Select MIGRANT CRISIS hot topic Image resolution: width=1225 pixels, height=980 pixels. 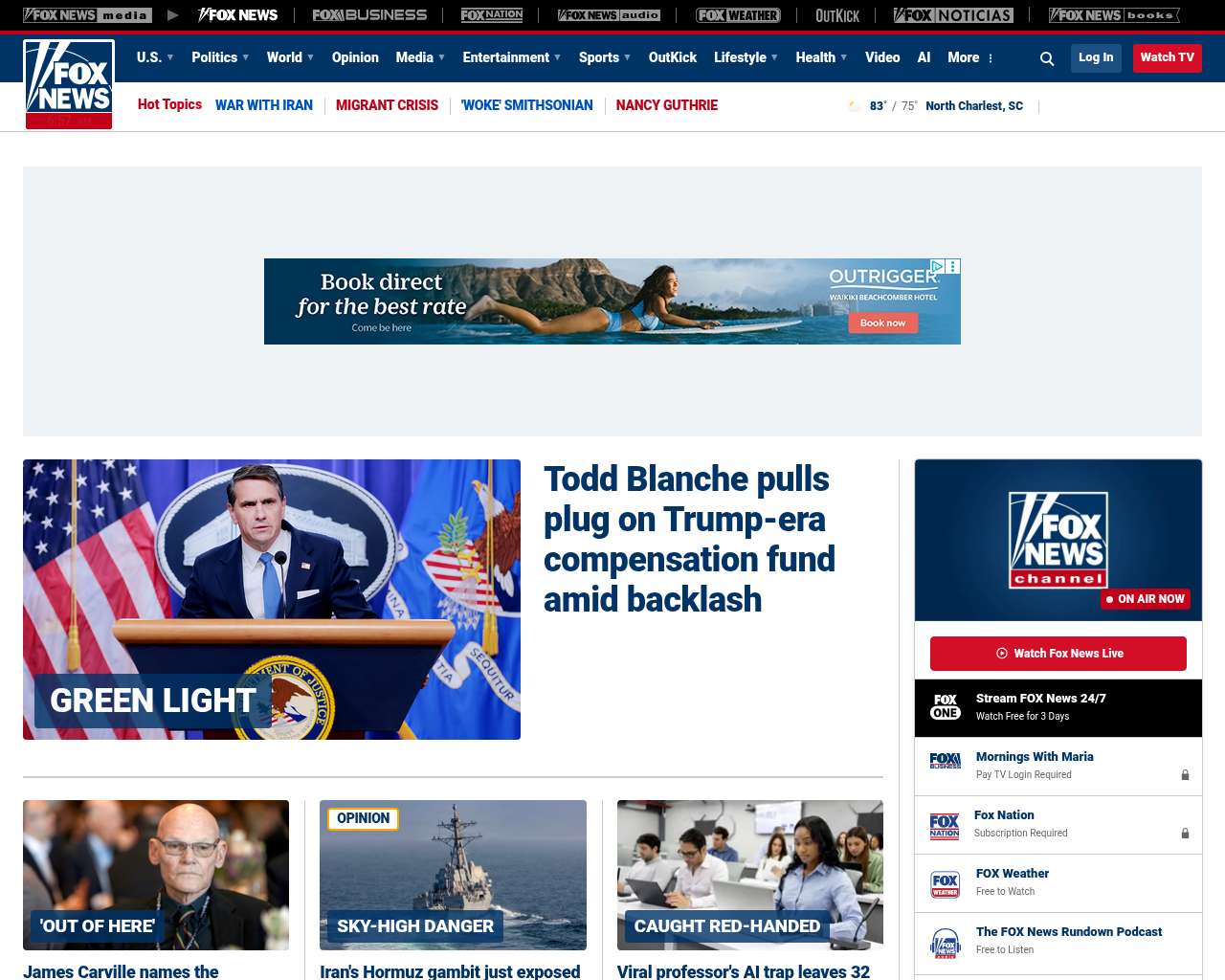pyautogui.click(x=387, y=105)
